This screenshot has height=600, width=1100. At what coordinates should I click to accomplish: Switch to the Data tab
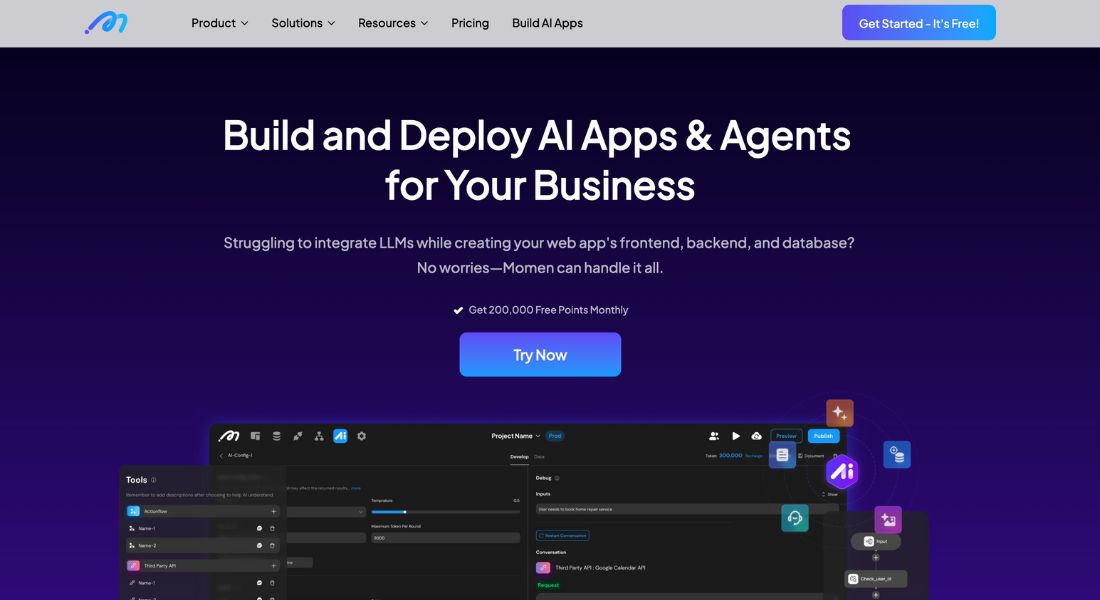540,457
